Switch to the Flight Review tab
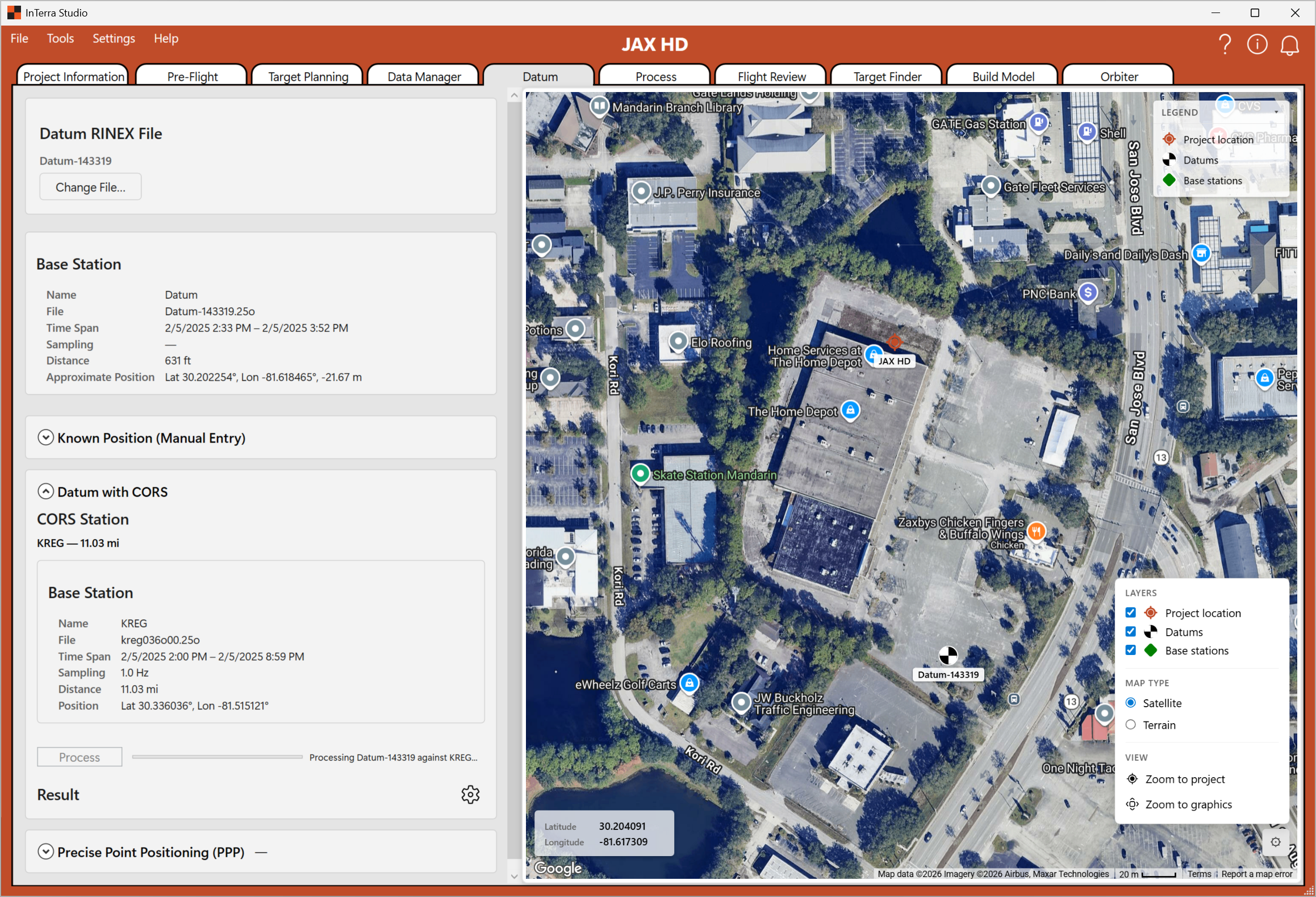 click(x=771, y=76)
